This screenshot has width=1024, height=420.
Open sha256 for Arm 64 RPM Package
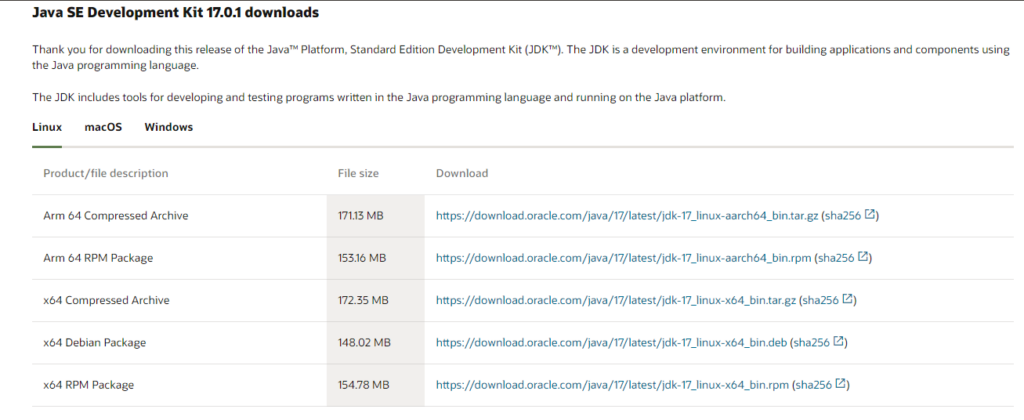837,258
